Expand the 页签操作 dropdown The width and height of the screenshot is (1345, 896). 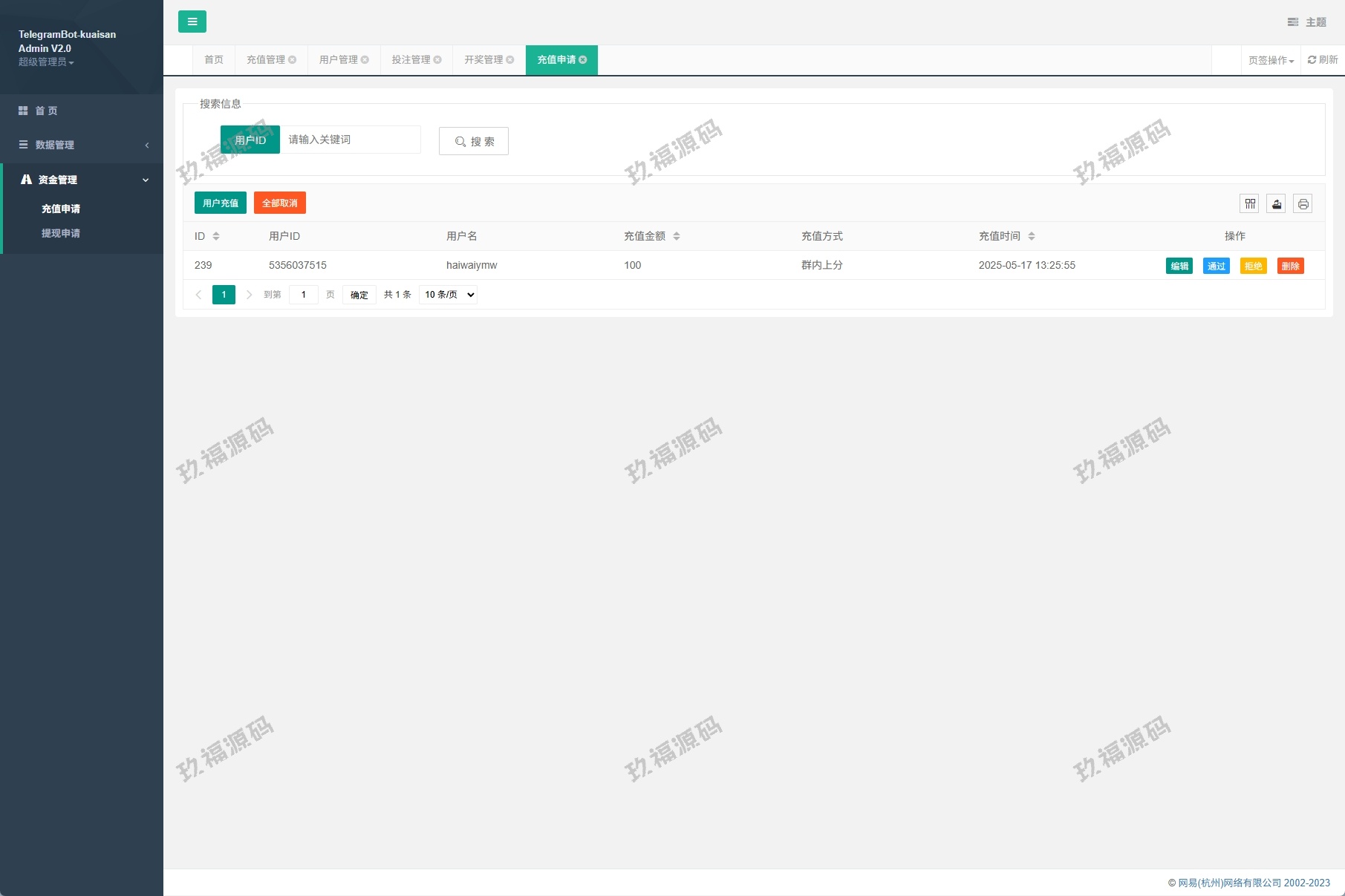tap(1271, 61)
